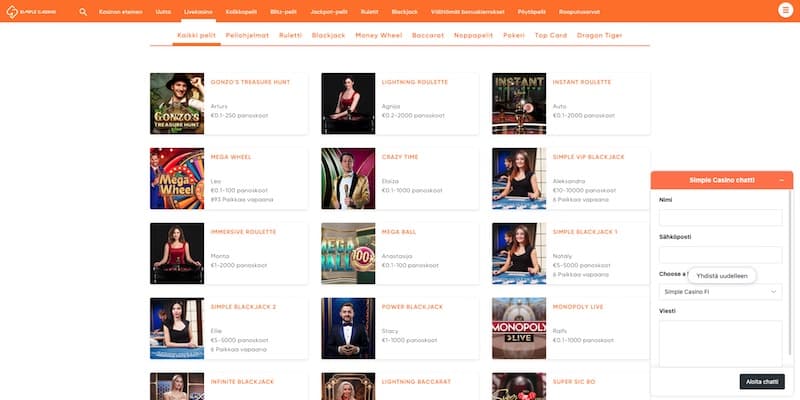Launch Crazy Time thumbnail
This screenshot has width=800, height=400.
(x=348, y=179)
